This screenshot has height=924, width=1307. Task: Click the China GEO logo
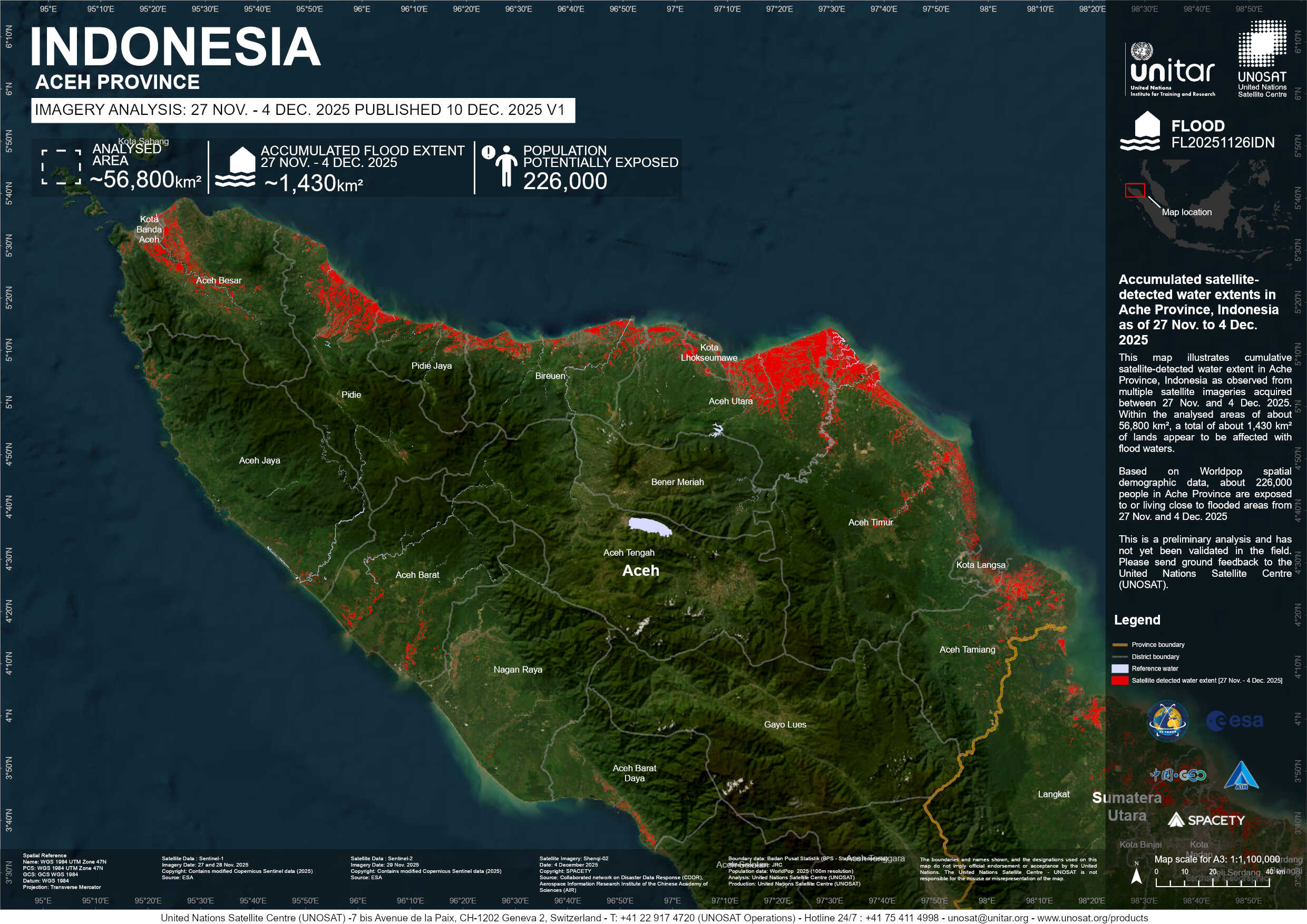(1177, 775)
